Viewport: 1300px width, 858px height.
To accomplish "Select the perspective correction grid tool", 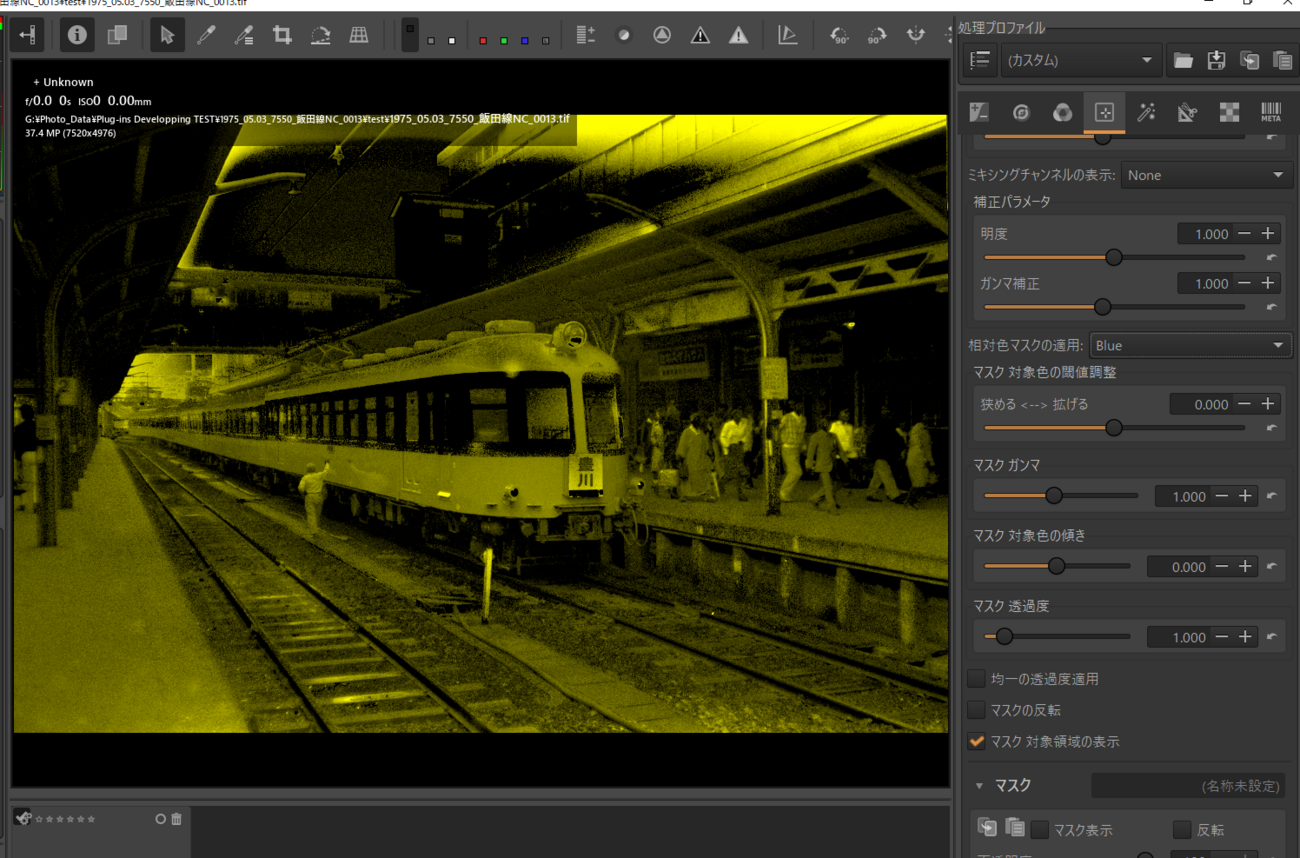I will click(358, 36).
